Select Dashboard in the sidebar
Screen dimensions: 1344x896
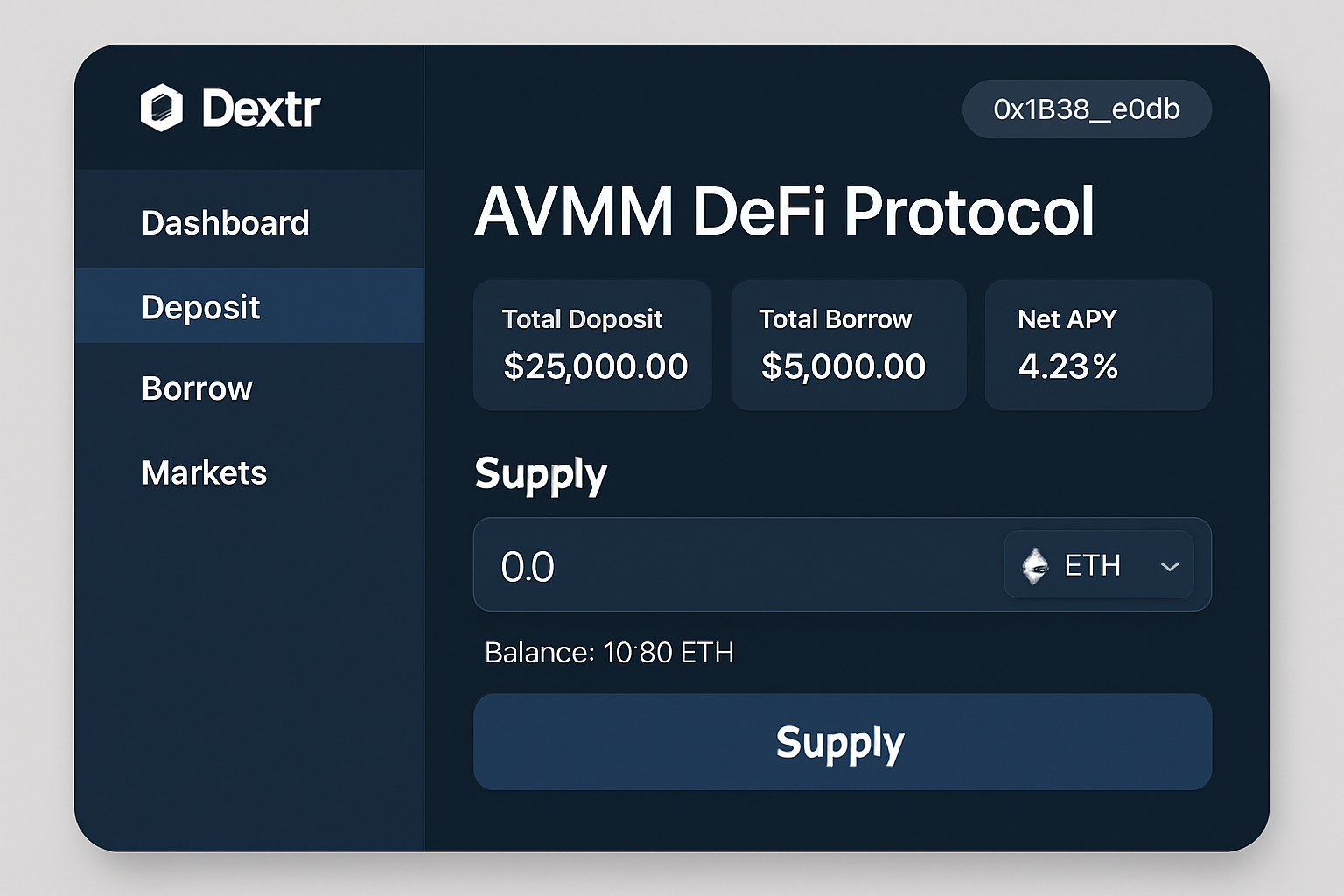225,221
